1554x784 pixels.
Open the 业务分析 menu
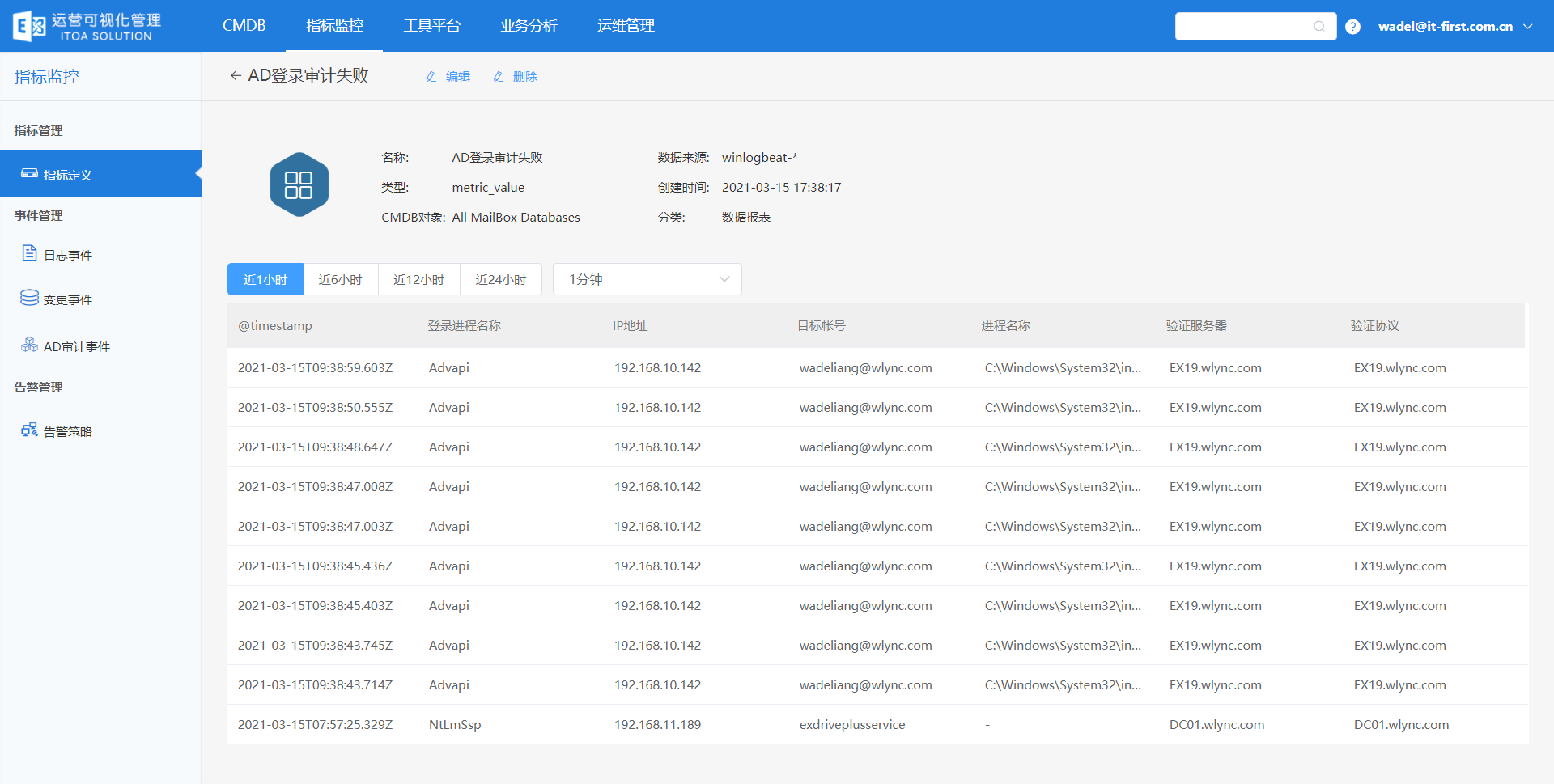point(529,26)
